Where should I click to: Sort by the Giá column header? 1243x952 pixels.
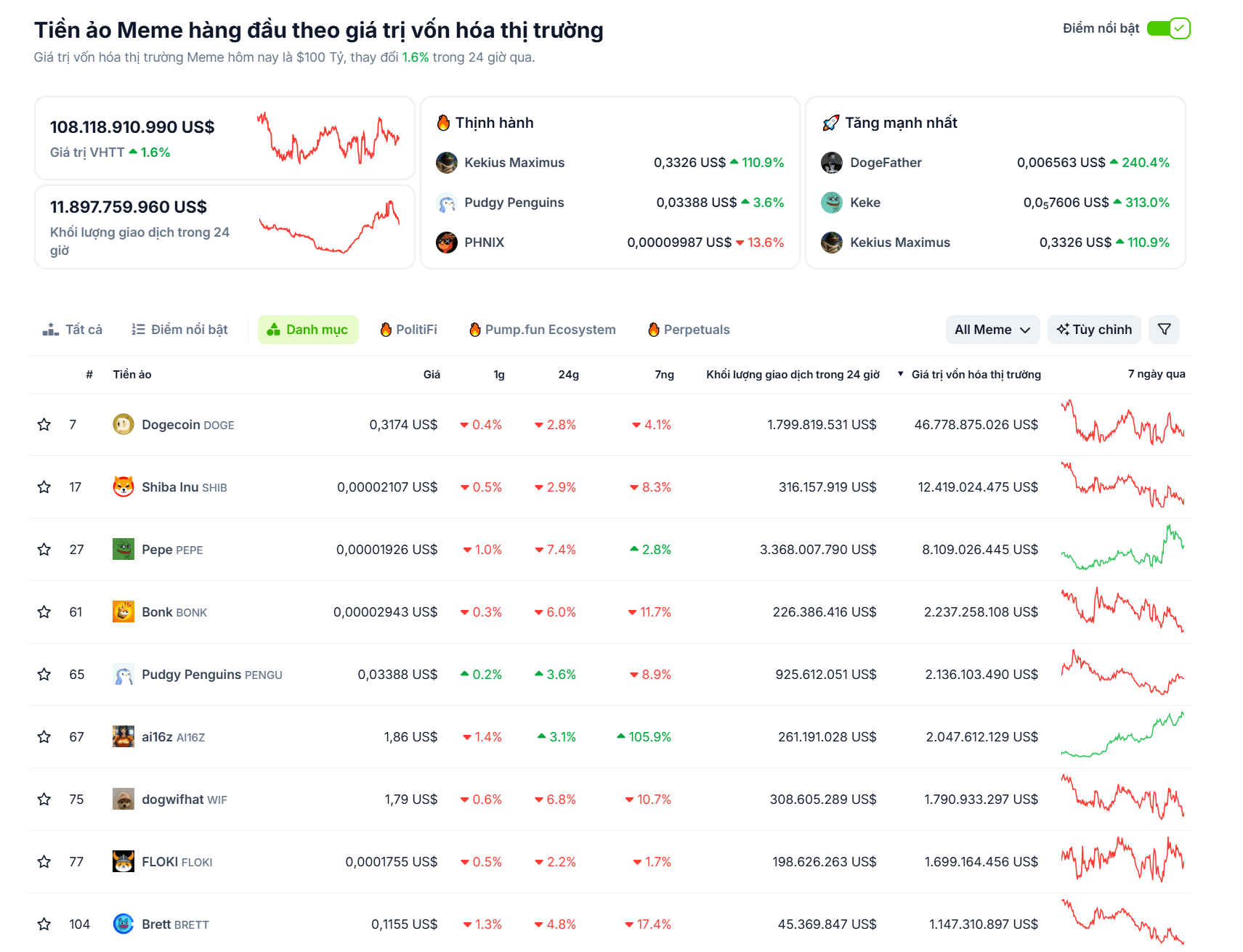coord(432,375)
